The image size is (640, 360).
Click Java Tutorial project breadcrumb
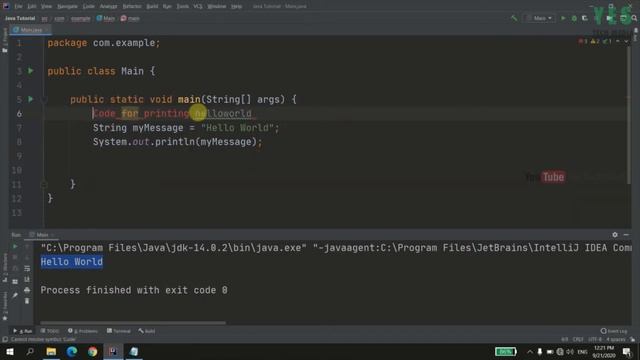[x=20, y=18]
